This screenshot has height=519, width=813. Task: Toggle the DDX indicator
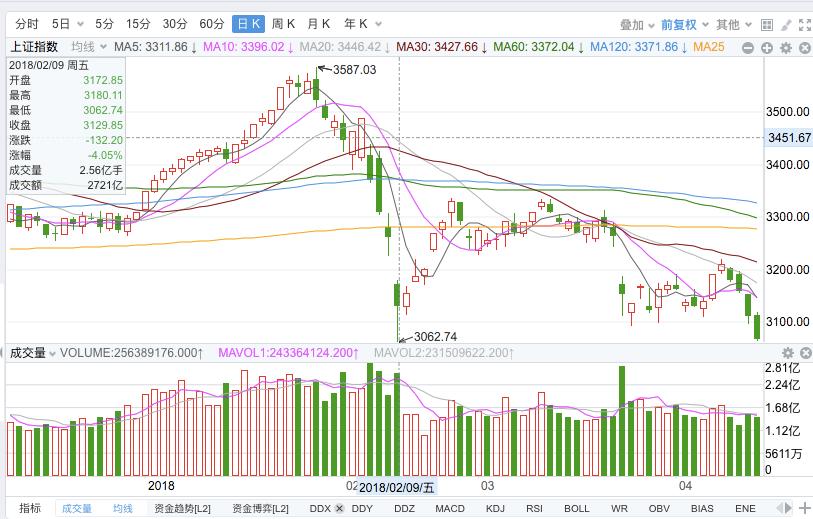(x=320, y=509)
